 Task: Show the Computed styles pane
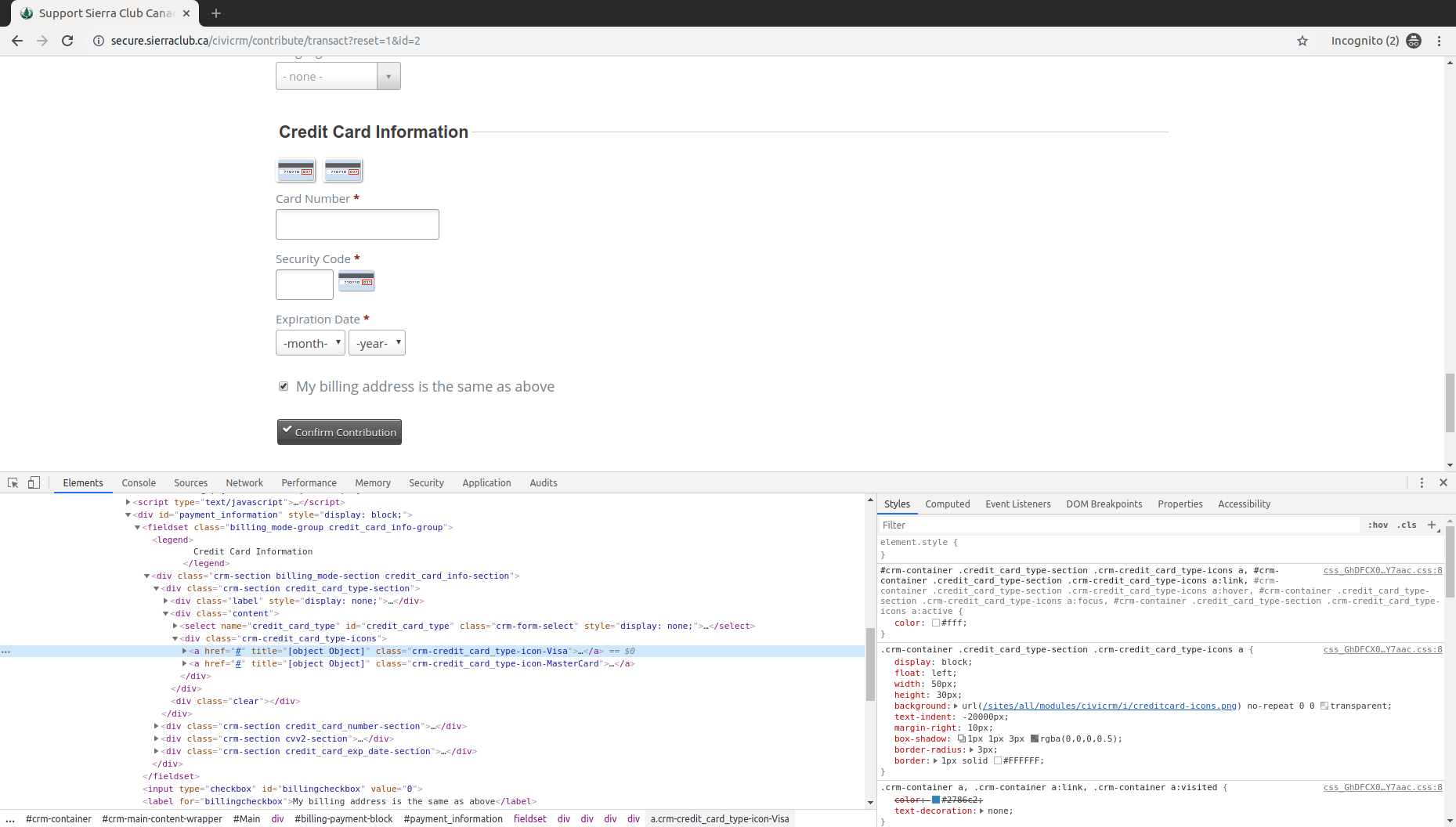[947, 504]
